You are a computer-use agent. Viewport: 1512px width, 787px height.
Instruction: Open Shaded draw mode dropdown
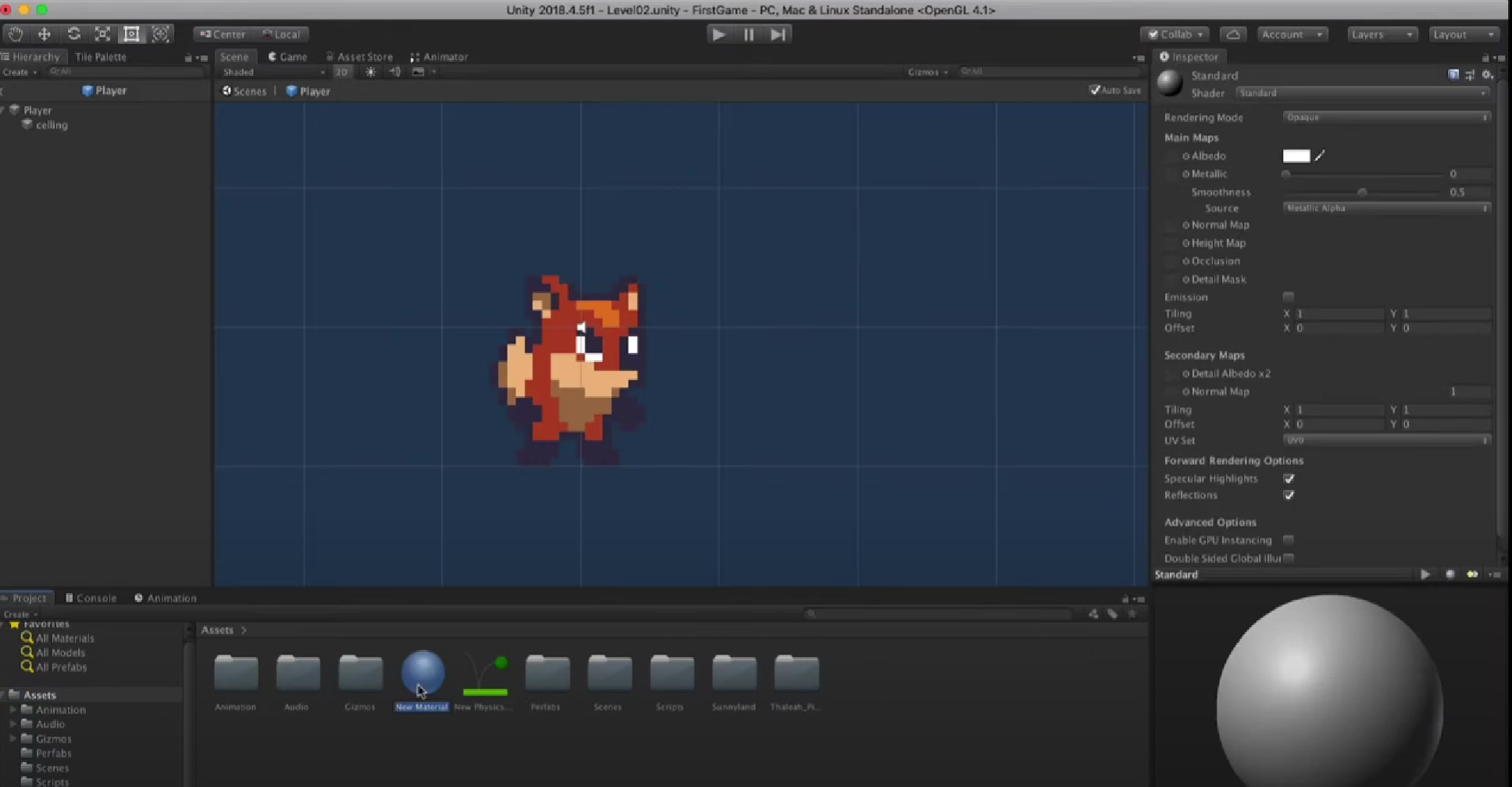(x=273, y=72)
